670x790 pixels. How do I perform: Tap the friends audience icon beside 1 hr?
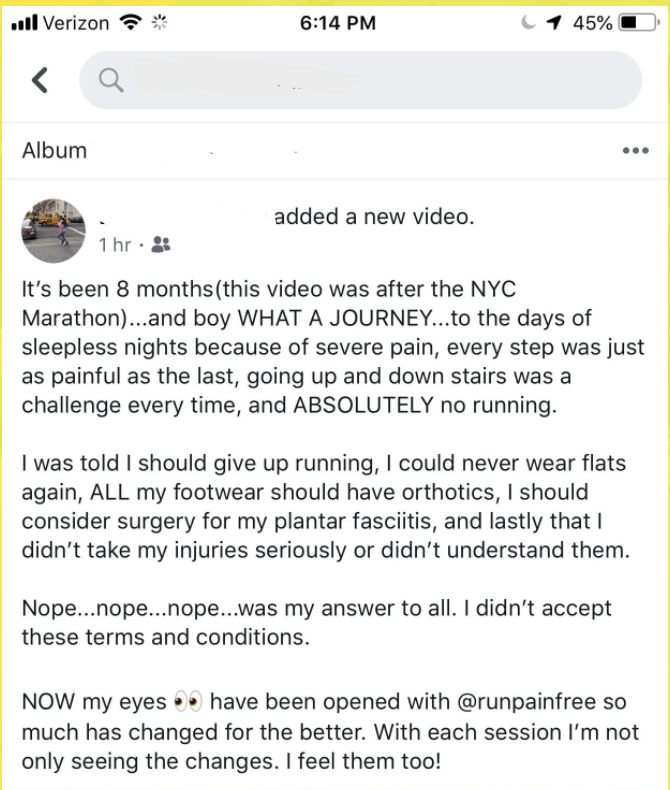point(160,244)
